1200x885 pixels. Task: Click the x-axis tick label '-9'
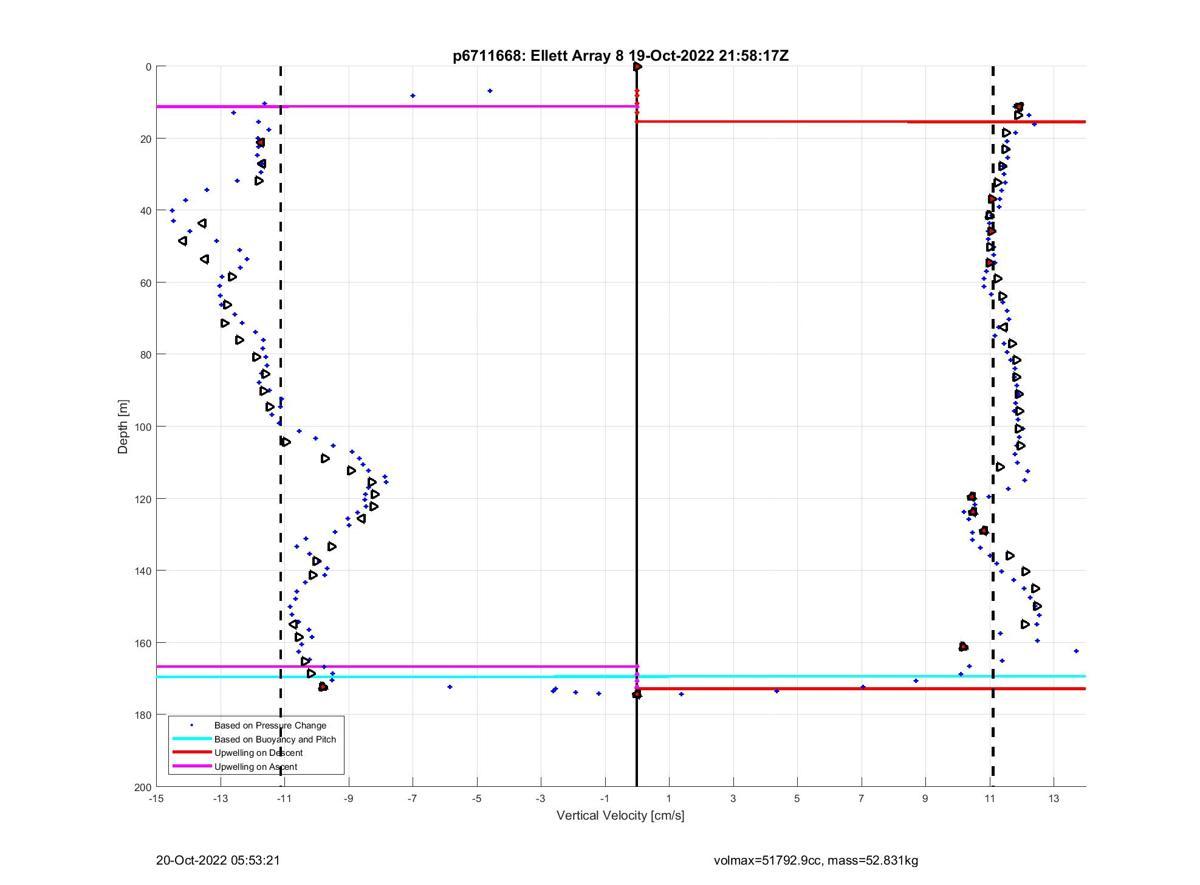pos(348,798)
